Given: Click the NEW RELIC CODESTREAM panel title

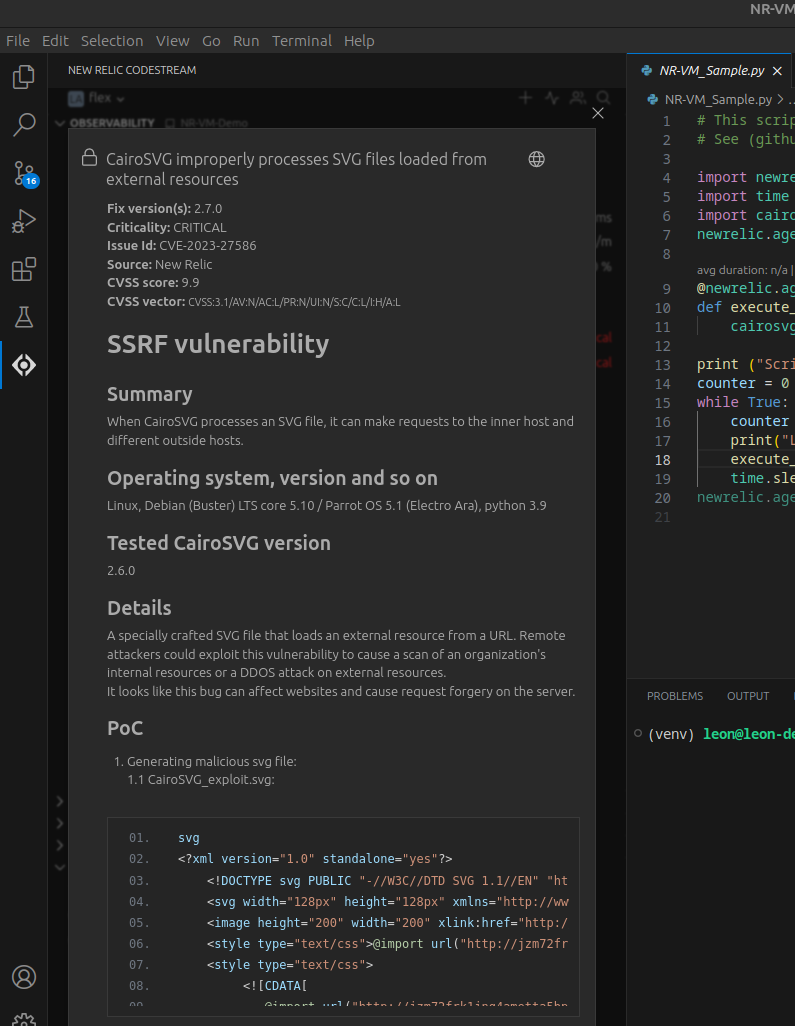Looking at the screenshot, I should (132, 70).
